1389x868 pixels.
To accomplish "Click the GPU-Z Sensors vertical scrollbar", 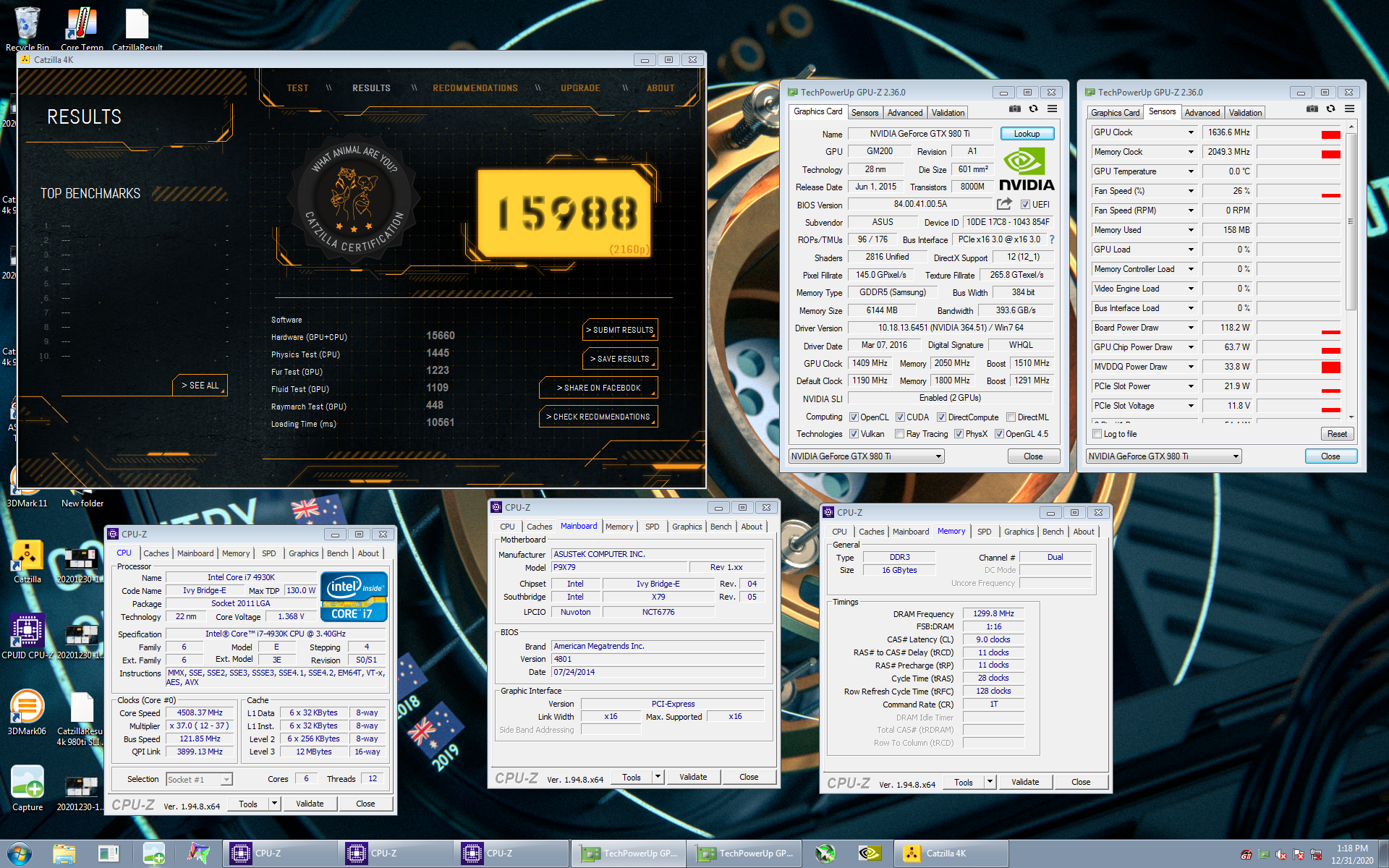I will pyautogui.click(x=1351, y=271).
